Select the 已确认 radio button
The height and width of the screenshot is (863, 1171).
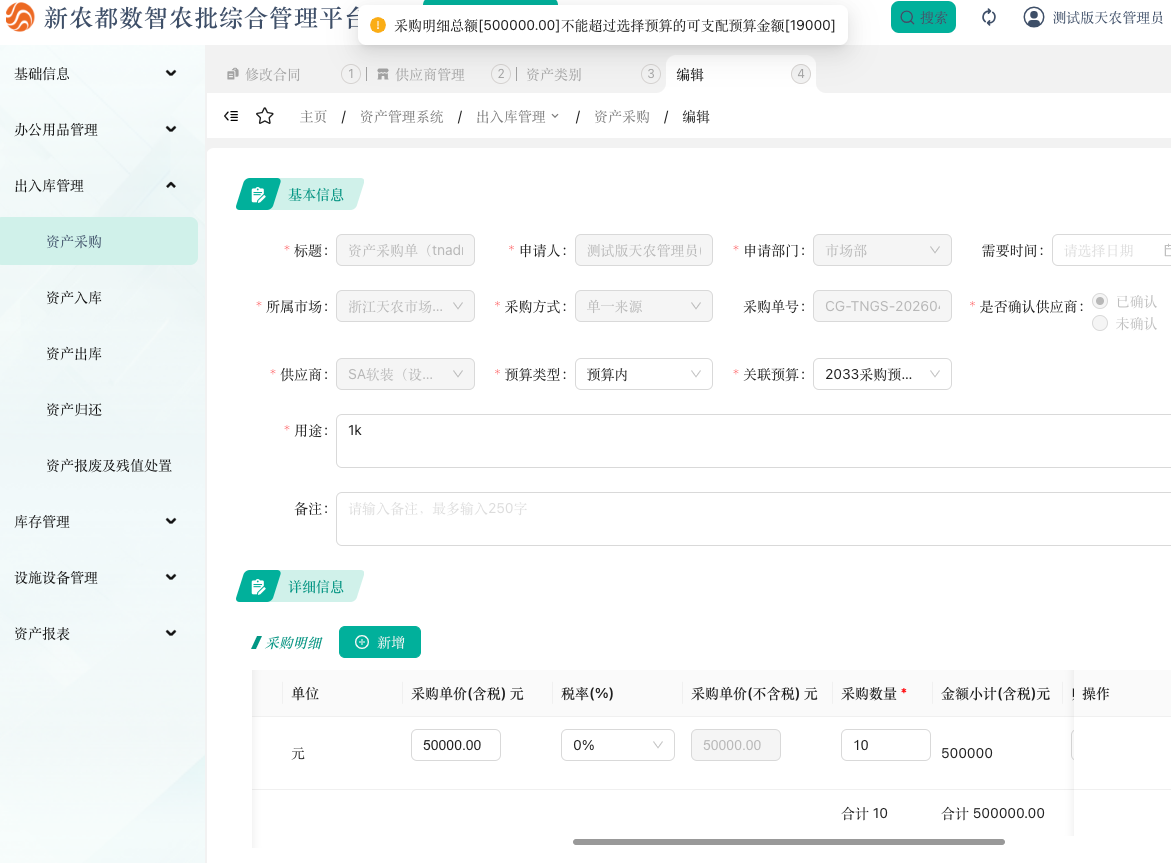1100,301
